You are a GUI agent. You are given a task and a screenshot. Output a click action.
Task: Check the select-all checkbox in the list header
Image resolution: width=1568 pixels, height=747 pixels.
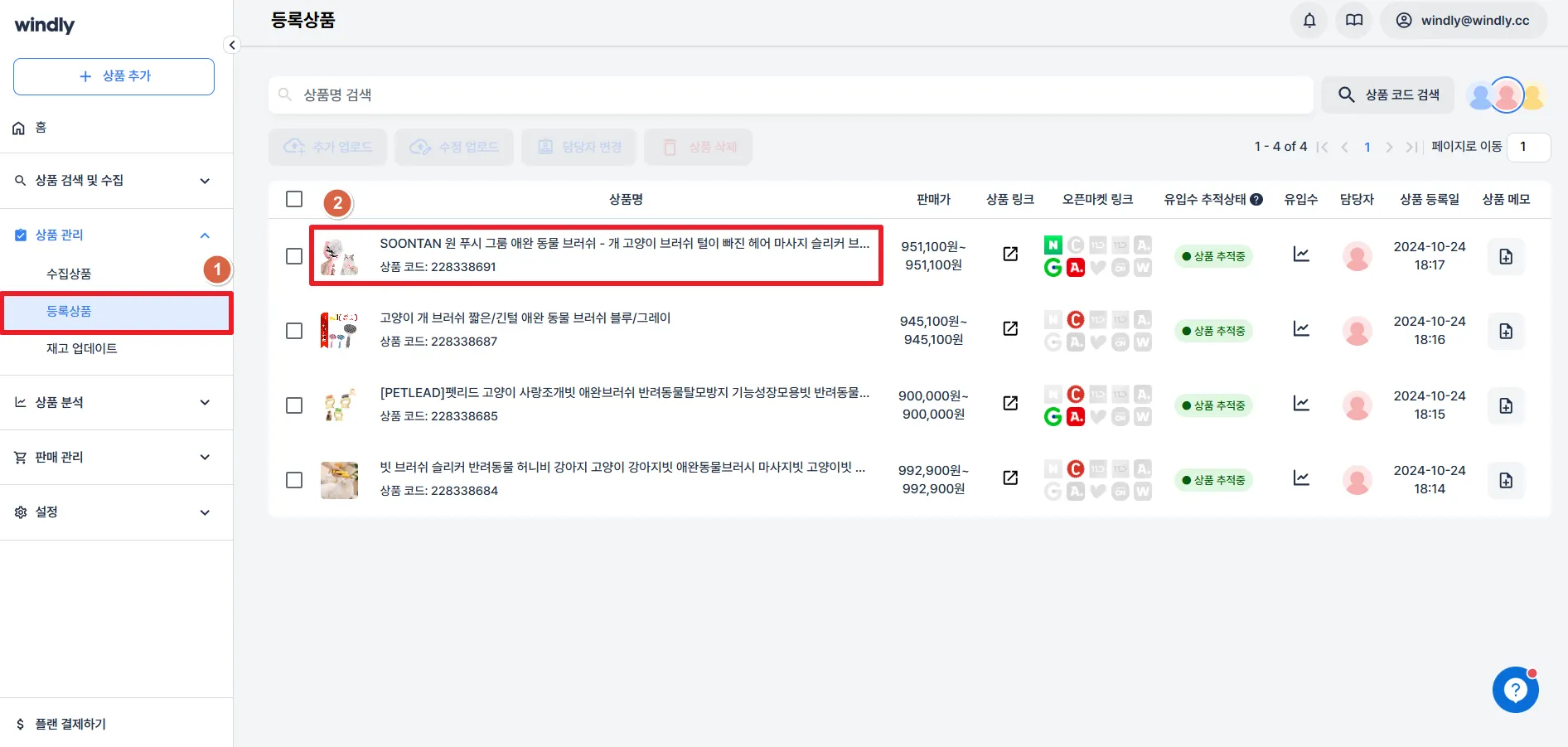294,199
